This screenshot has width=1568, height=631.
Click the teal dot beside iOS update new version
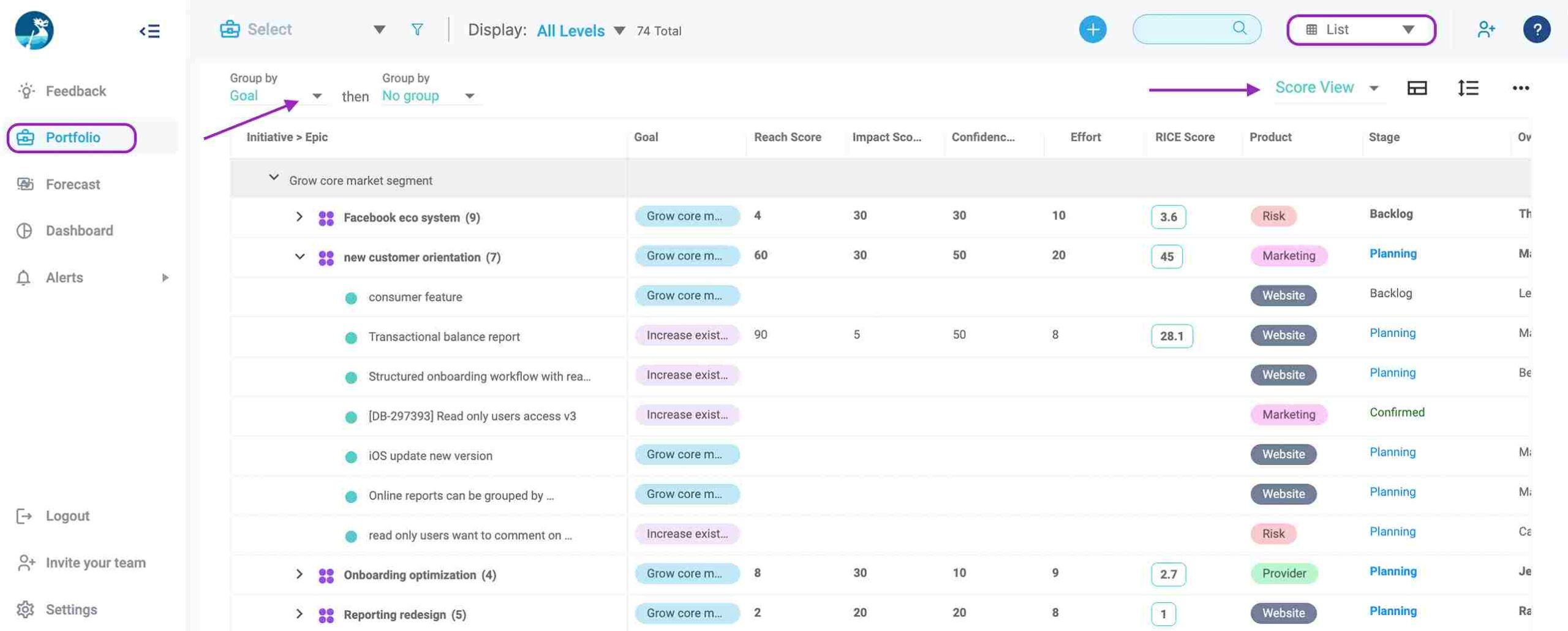(351, 457)
